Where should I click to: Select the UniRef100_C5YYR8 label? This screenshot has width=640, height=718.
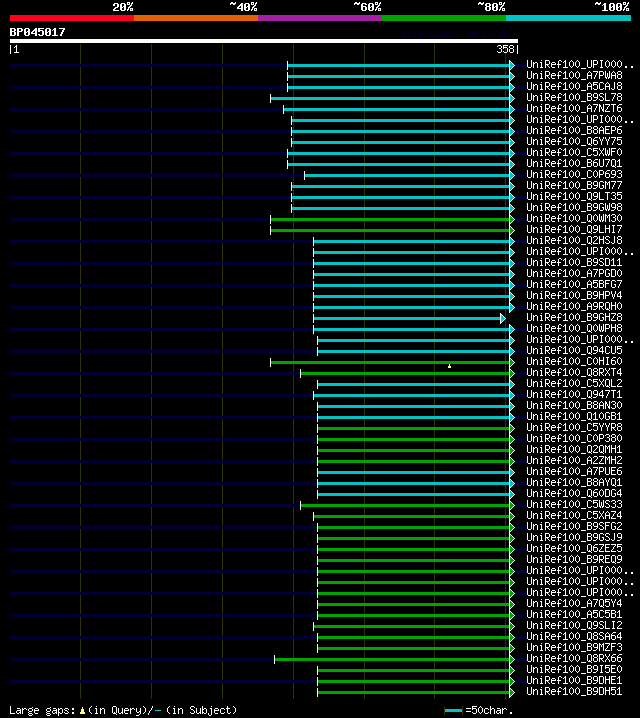574,427
